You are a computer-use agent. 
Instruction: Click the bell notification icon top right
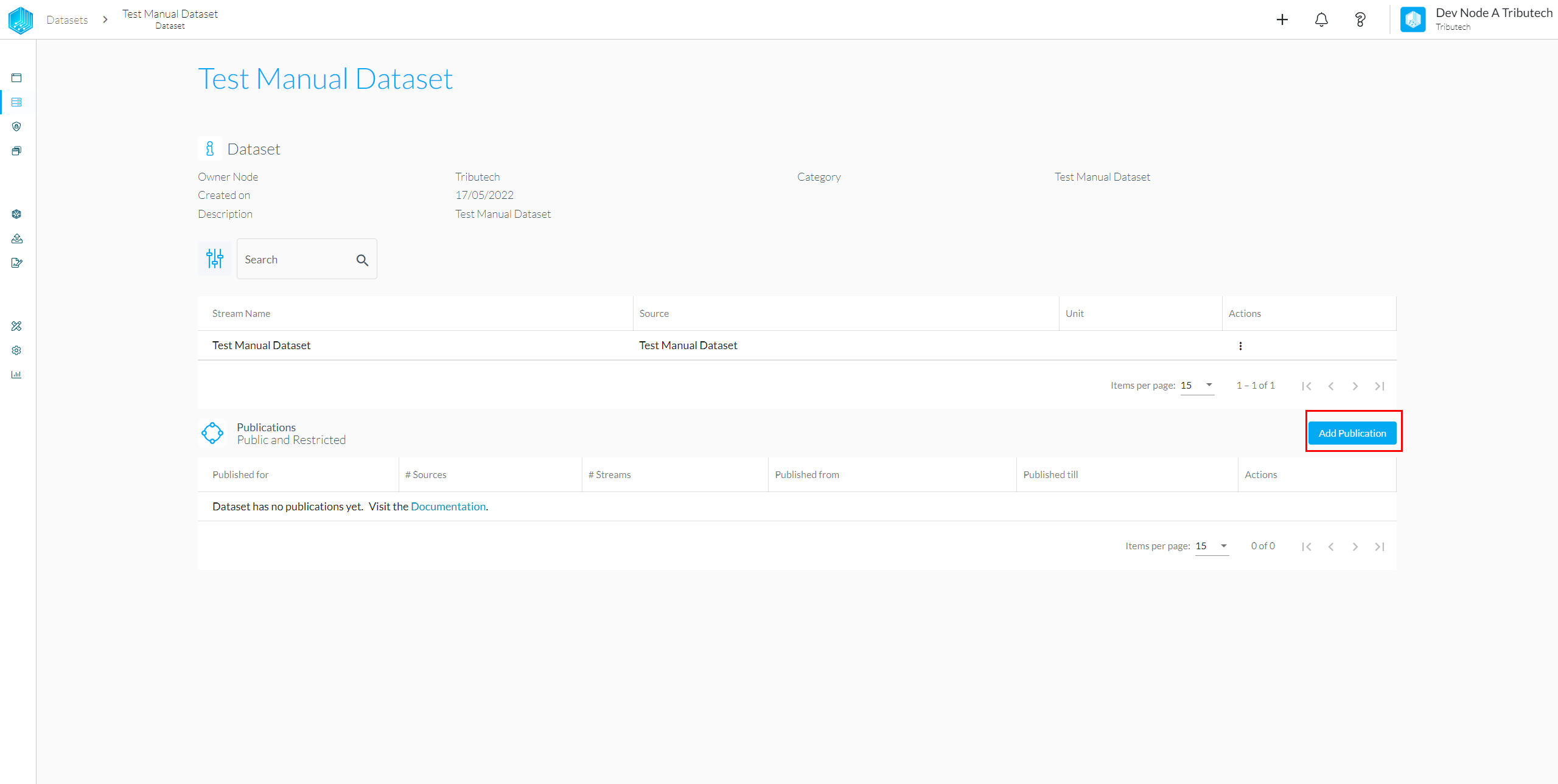[1321, 19]
